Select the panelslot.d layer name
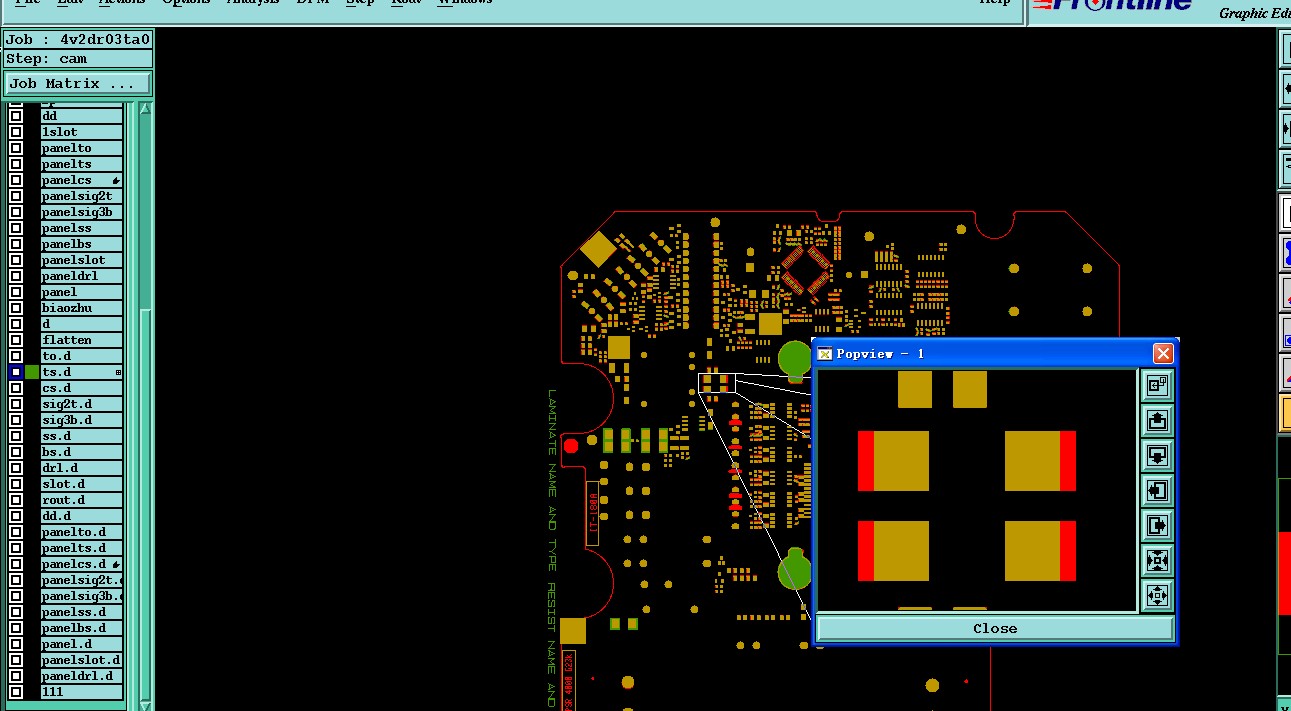Image resolution: width=1291 pixels, height=711 pixels. pyautogui.click(x=82, y=660)
